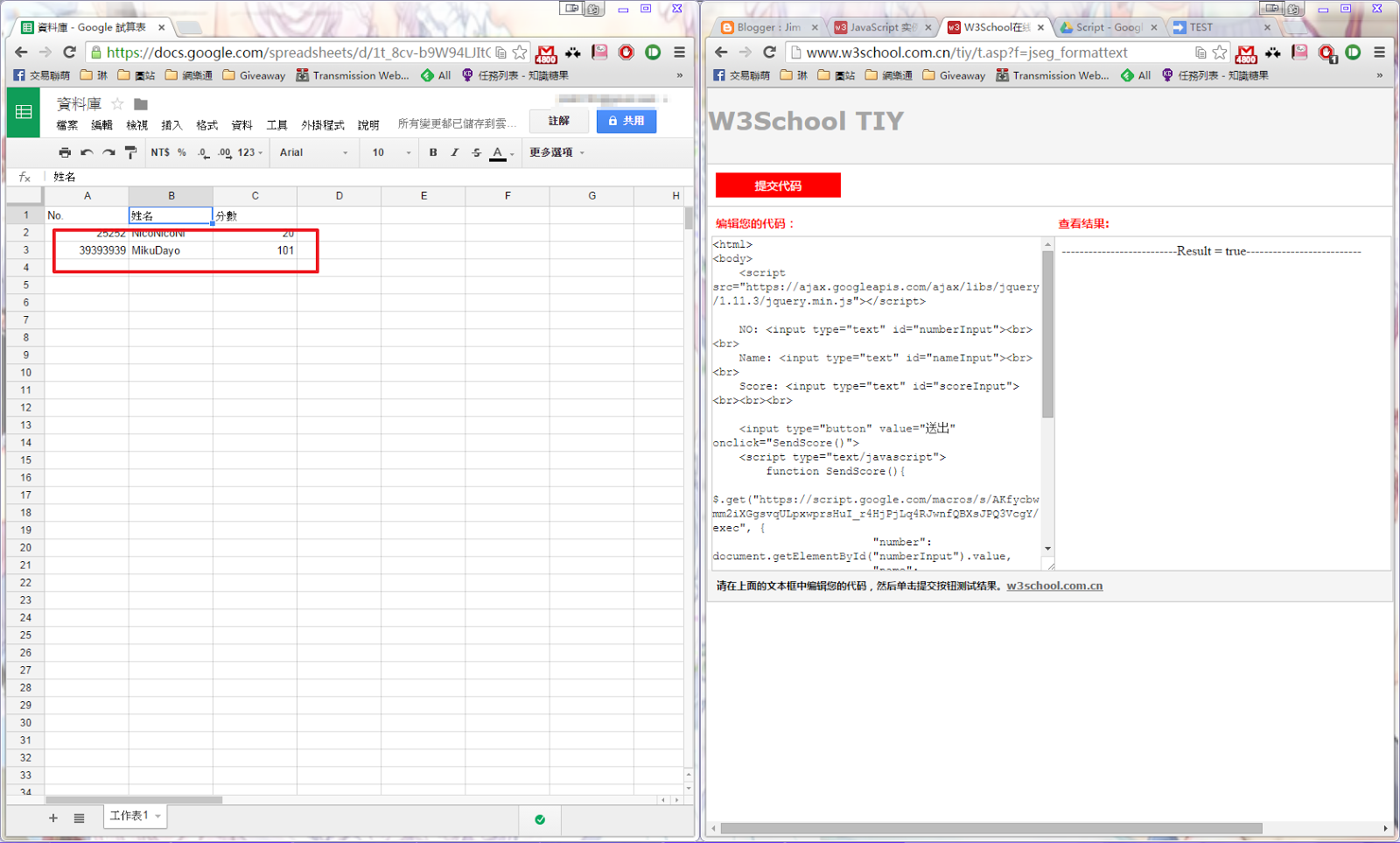The width and height of the screenshot is (1400, 843).
Task: Expand the 更多選項 toolbar menu
Action: click(x=556, y=152)
